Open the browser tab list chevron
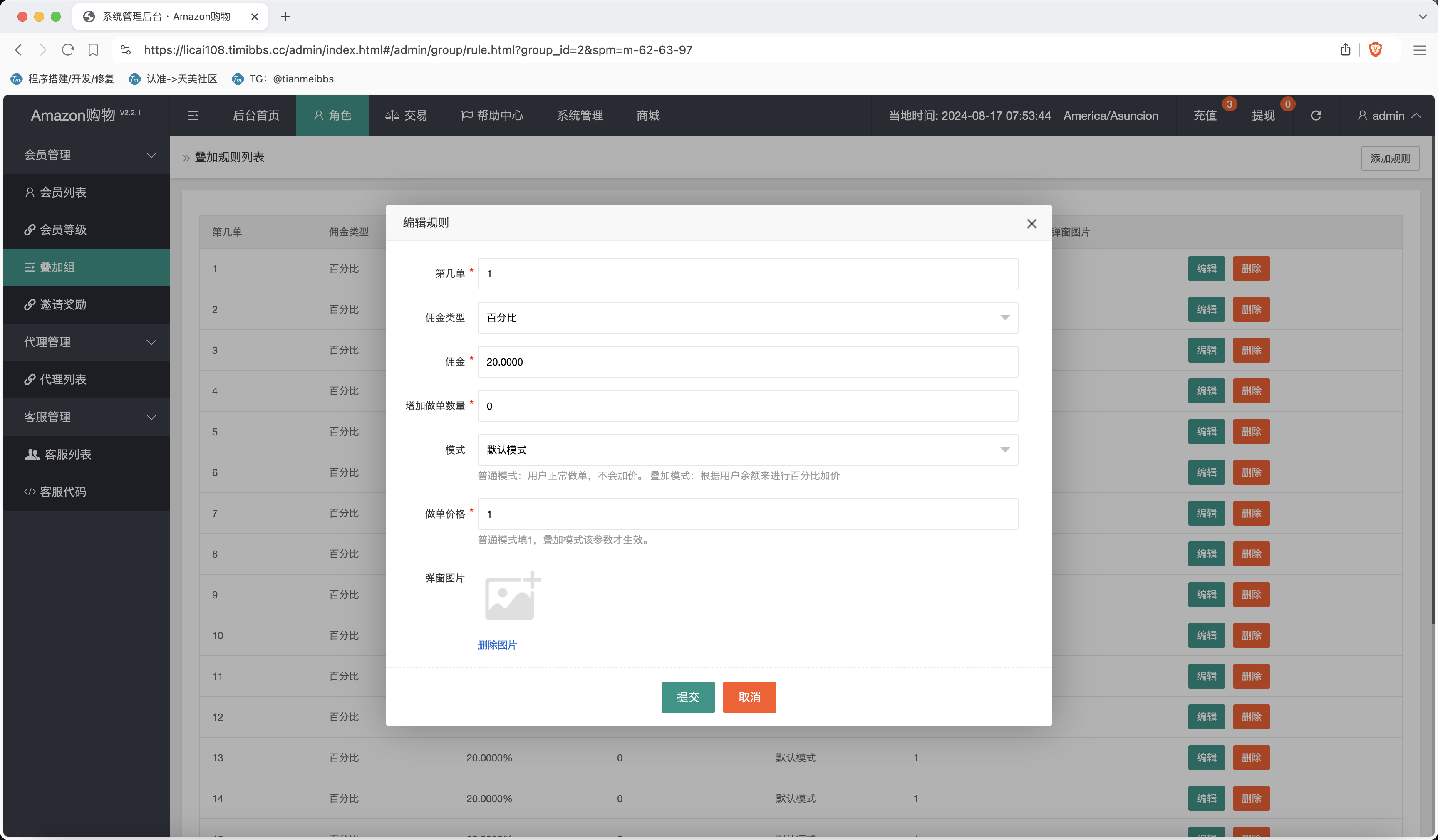The image size is (1438, 840). (1422, 17)
